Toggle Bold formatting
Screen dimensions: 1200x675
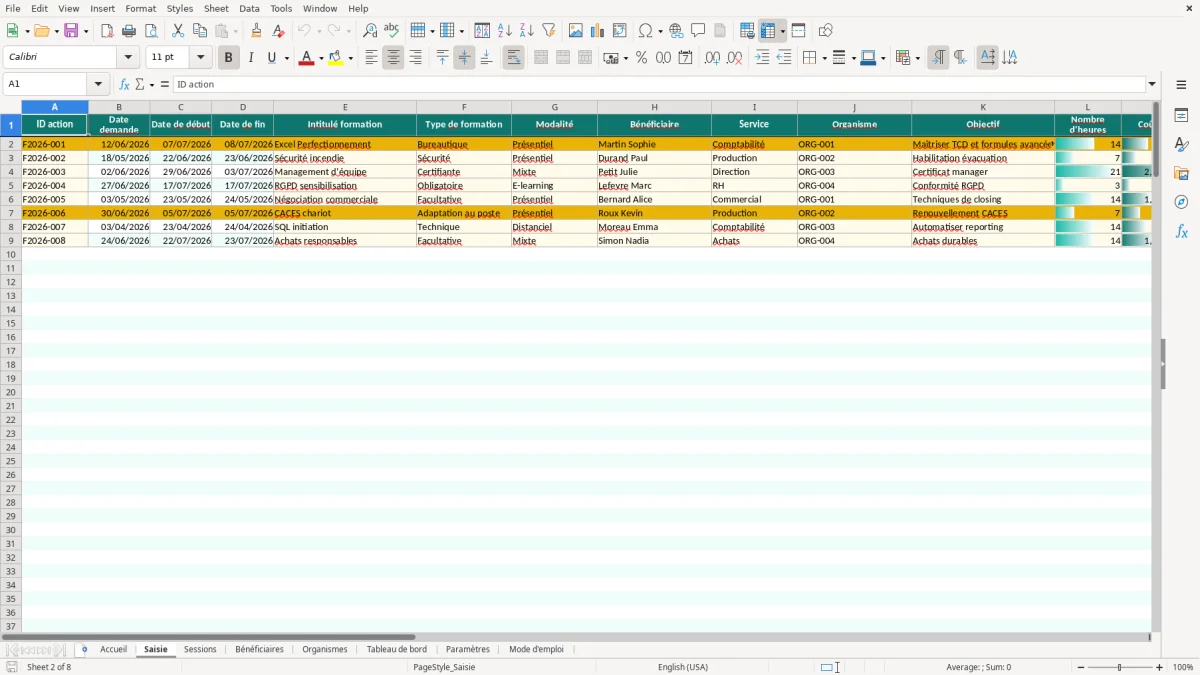(x=229, y=58)
